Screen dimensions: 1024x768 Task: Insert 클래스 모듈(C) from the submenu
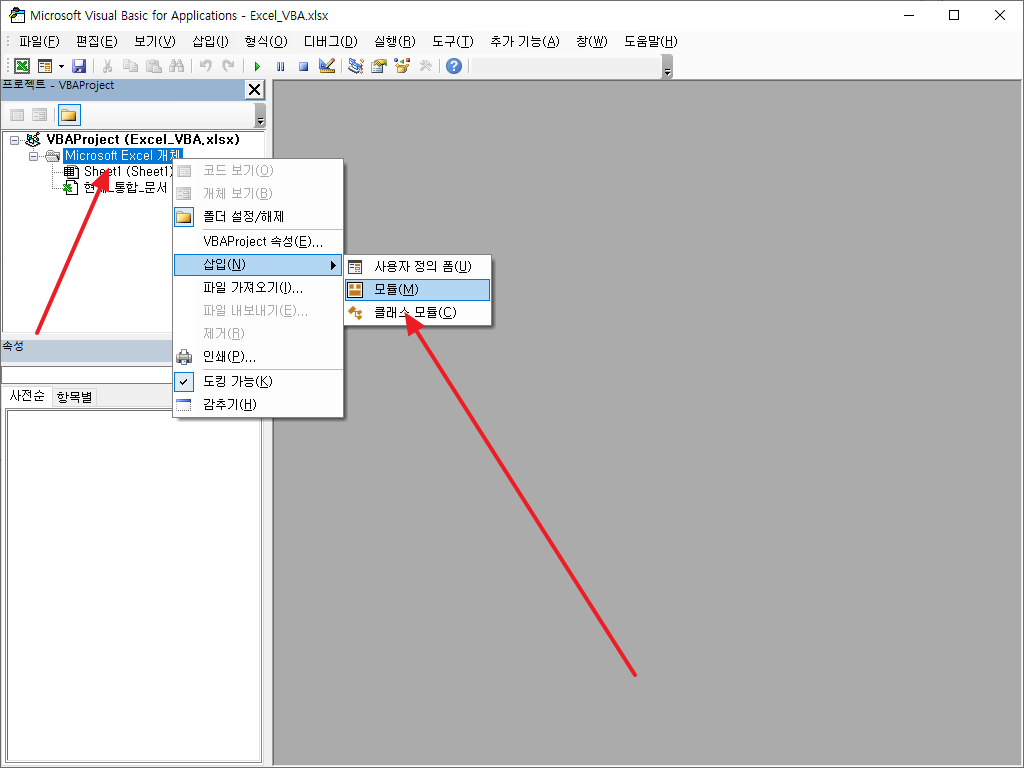(x=417, y=313)
